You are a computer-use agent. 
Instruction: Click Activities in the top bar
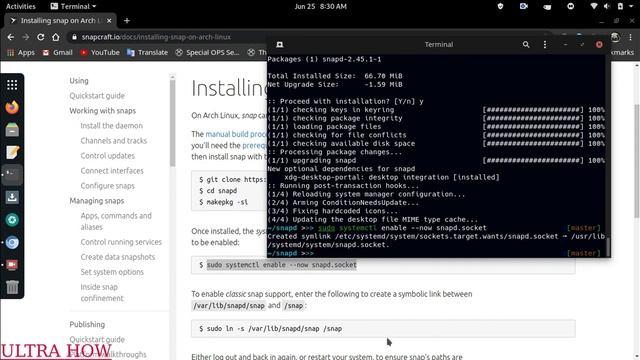(x=20, y=6)
